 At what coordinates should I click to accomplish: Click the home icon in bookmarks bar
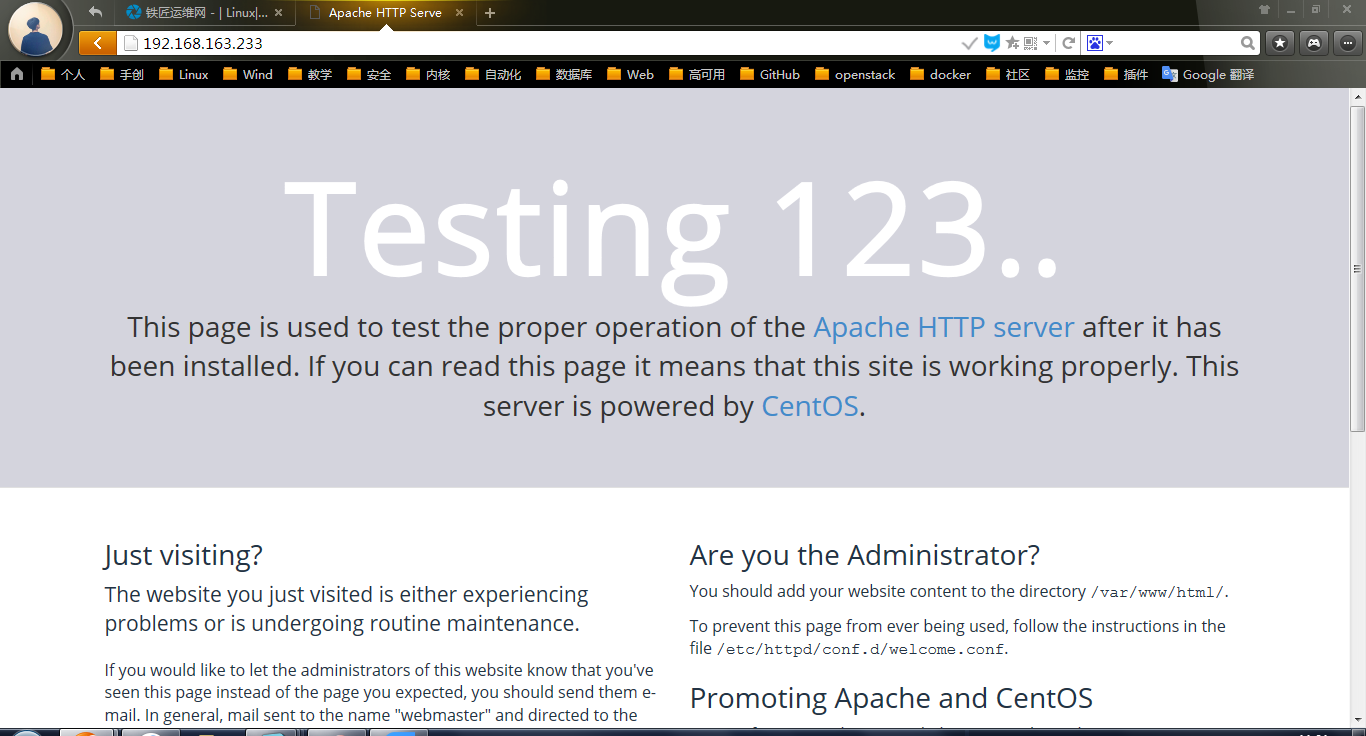(17, 74)
